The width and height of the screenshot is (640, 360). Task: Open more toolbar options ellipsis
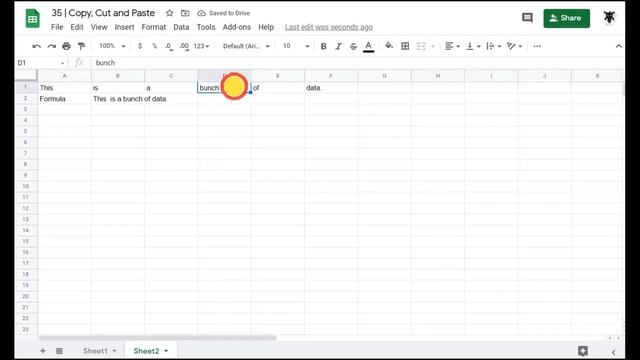coord(537,46)
